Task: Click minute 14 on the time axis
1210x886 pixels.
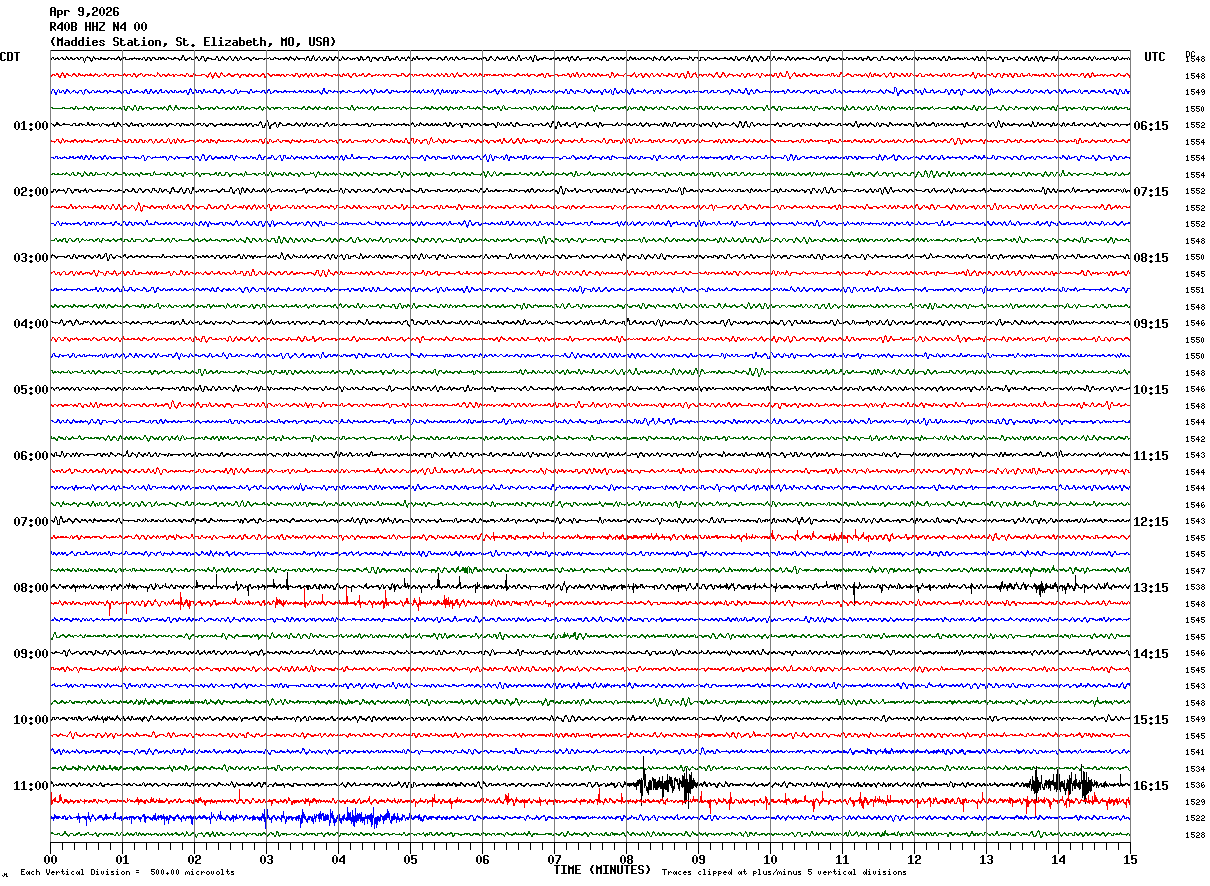Action: click(1058, 859)
